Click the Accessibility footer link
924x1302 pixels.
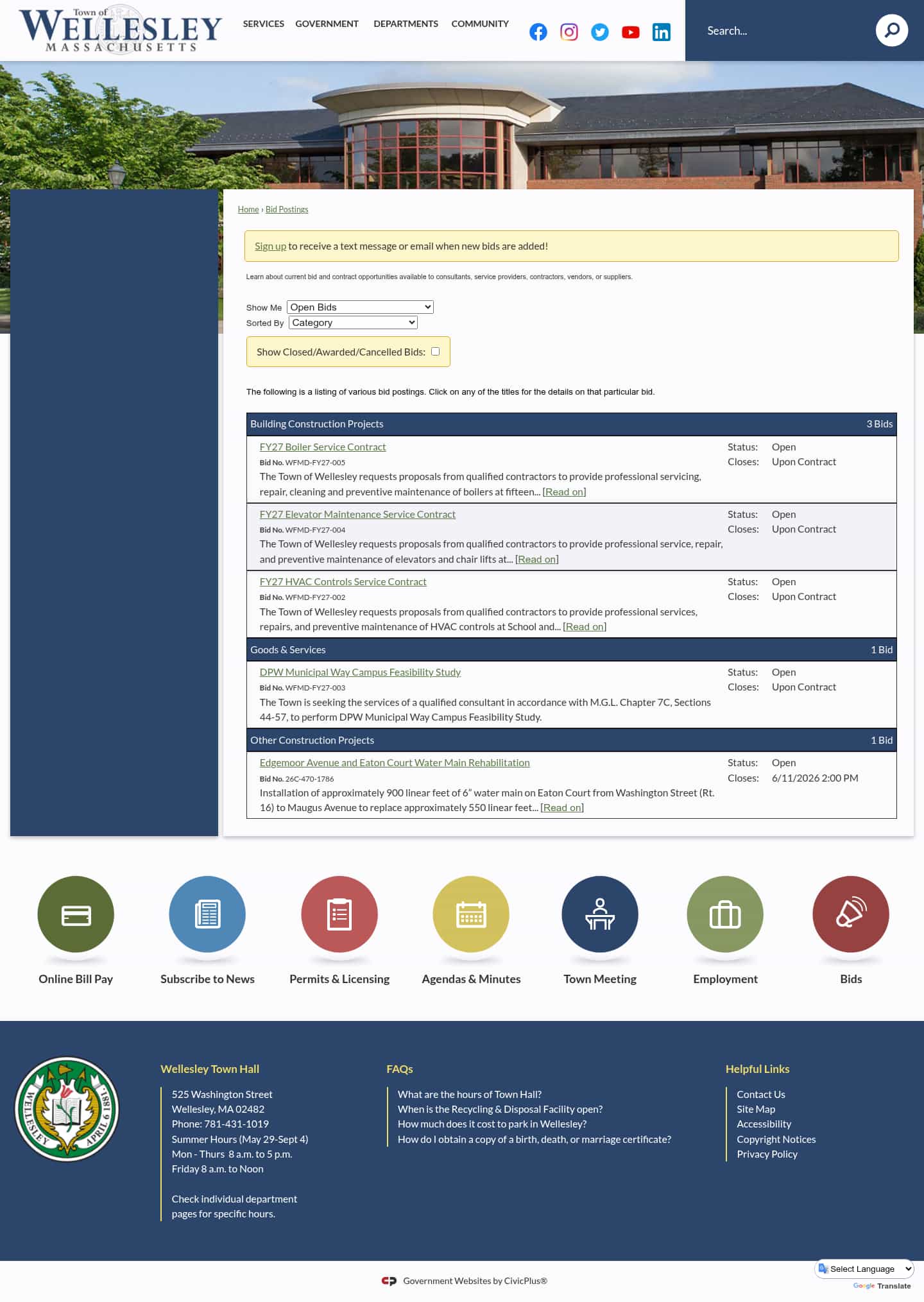(x=764, y=1124)
